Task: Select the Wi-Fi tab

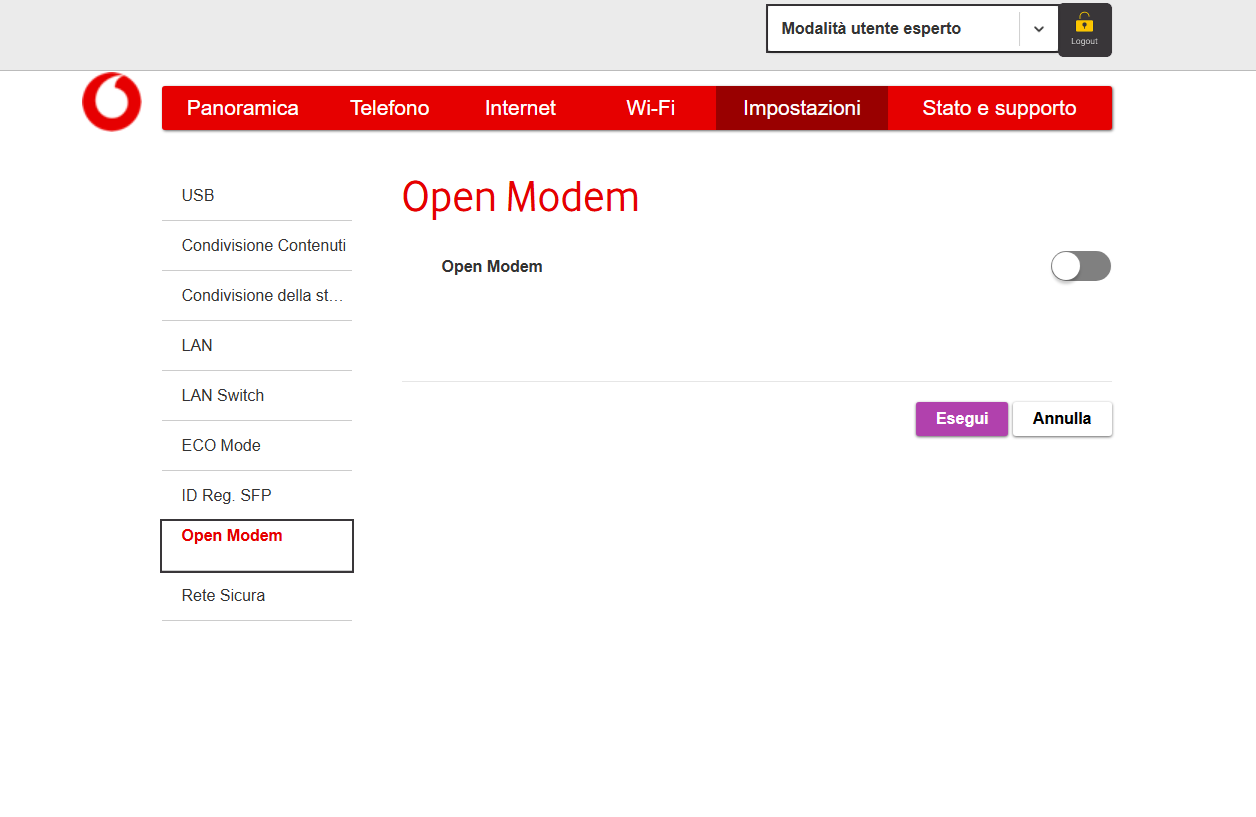Action: (x=651, y=108)
